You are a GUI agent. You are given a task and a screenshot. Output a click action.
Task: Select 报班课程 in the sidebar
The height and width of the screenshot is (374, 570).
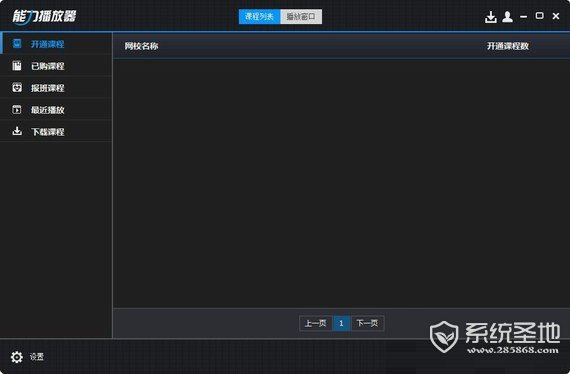pos(56,88)
